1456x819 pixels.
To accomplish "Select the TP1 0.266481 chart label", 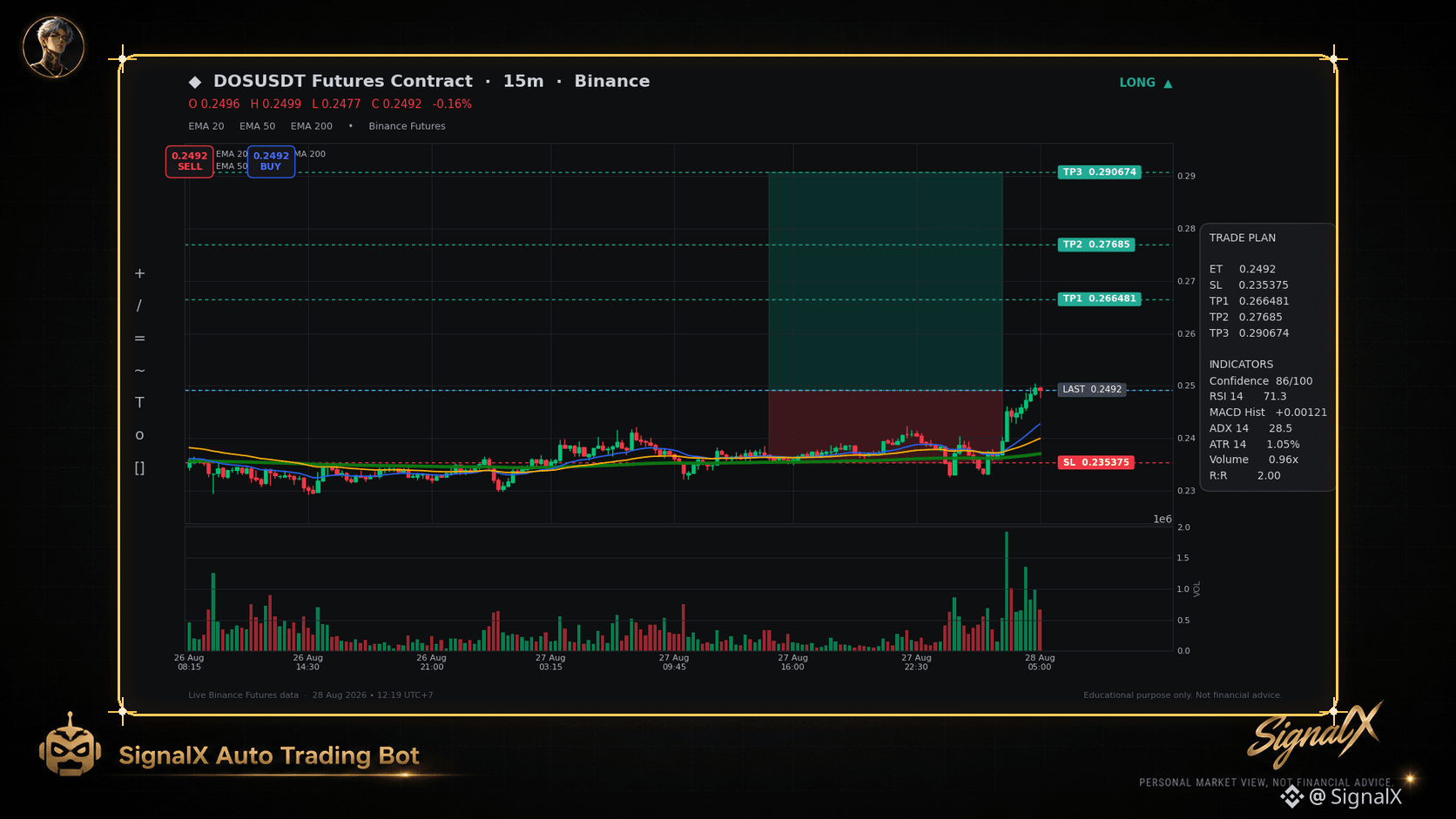I will pyautogui.click(x=1099, y=299).
